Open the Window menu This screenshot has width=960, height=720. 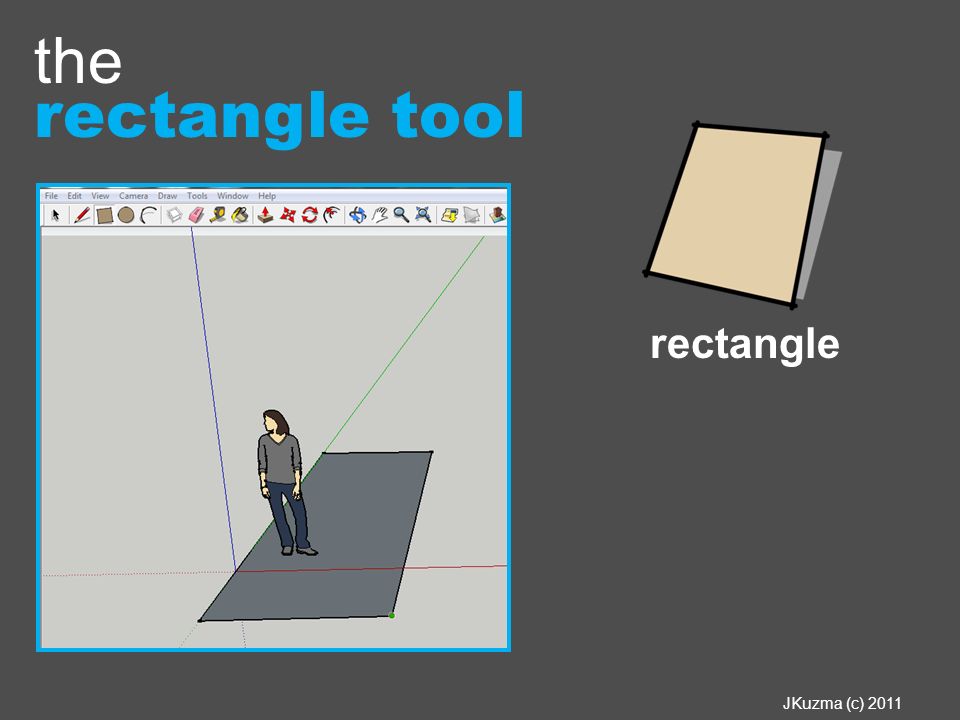pos(233,196)
